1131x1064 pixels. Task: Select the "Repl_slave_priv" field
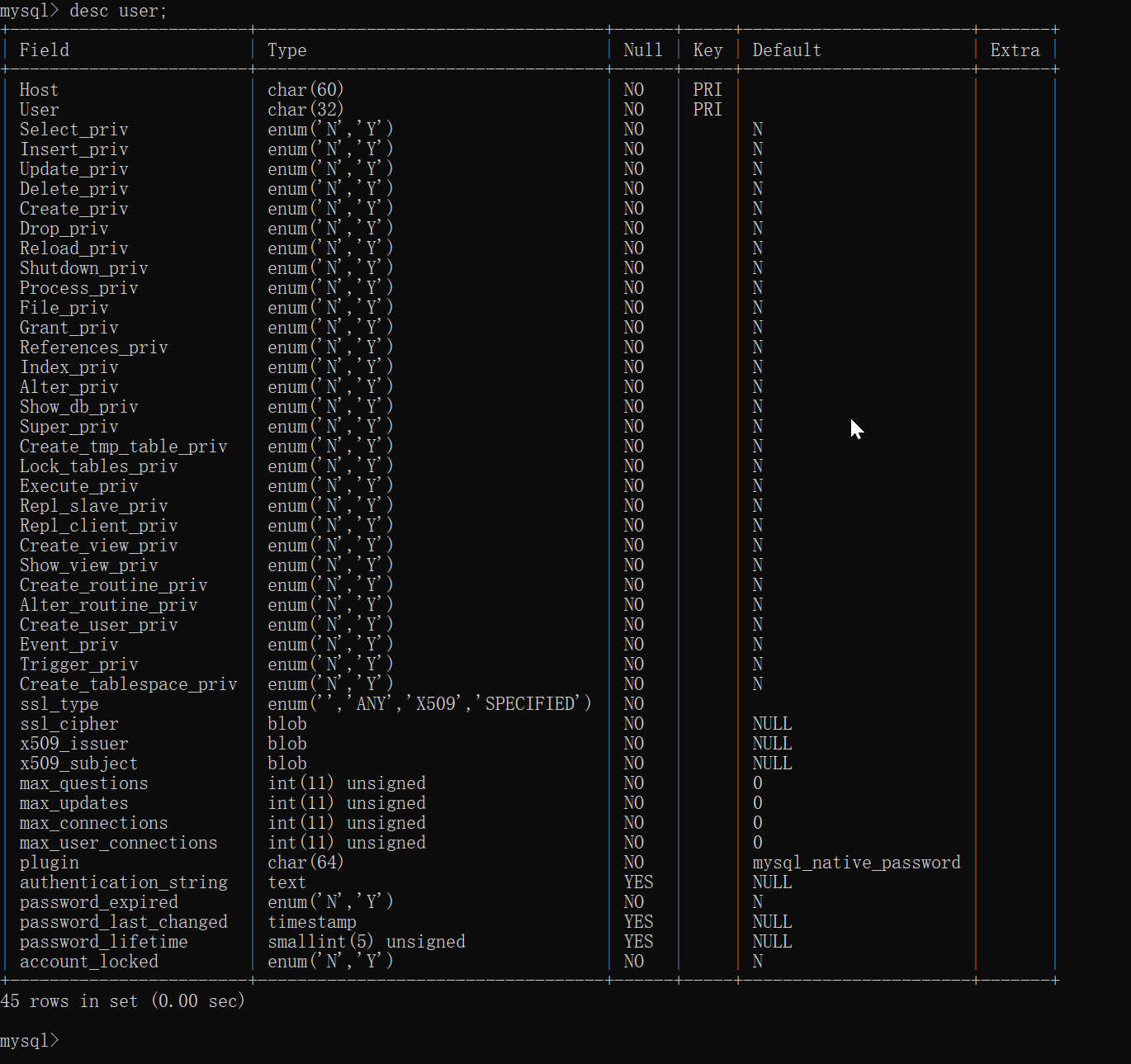(94, 506)
